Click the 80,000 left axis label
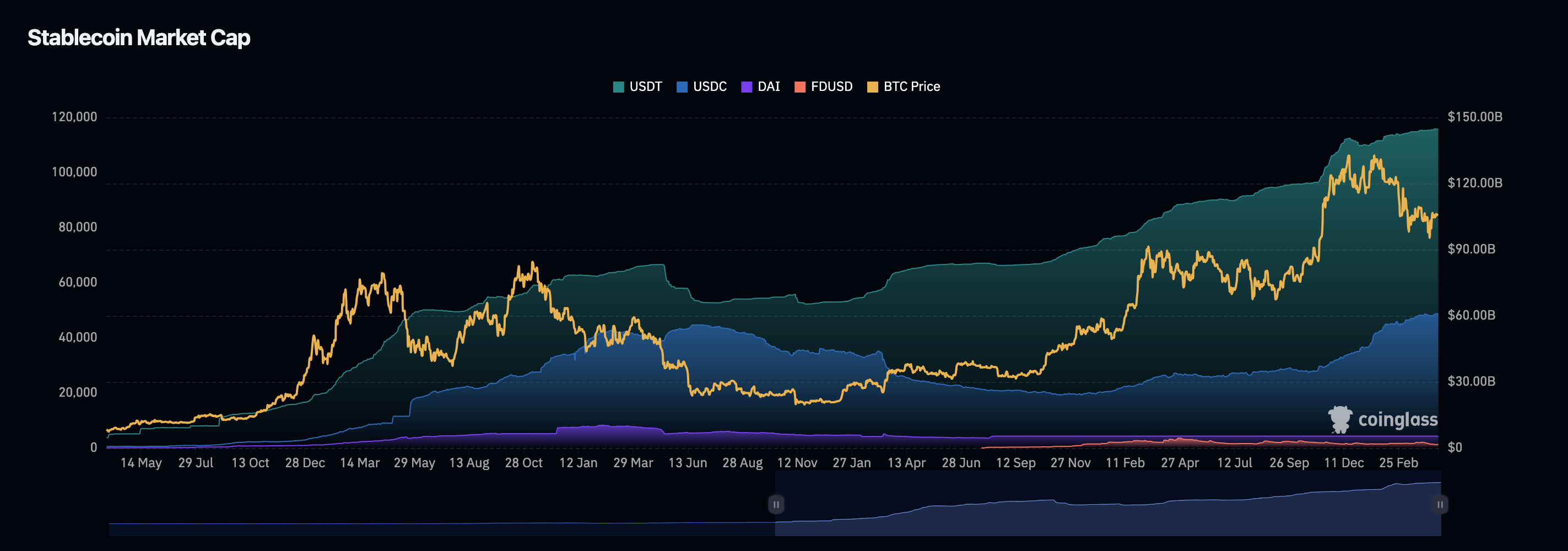 (77, 227)
